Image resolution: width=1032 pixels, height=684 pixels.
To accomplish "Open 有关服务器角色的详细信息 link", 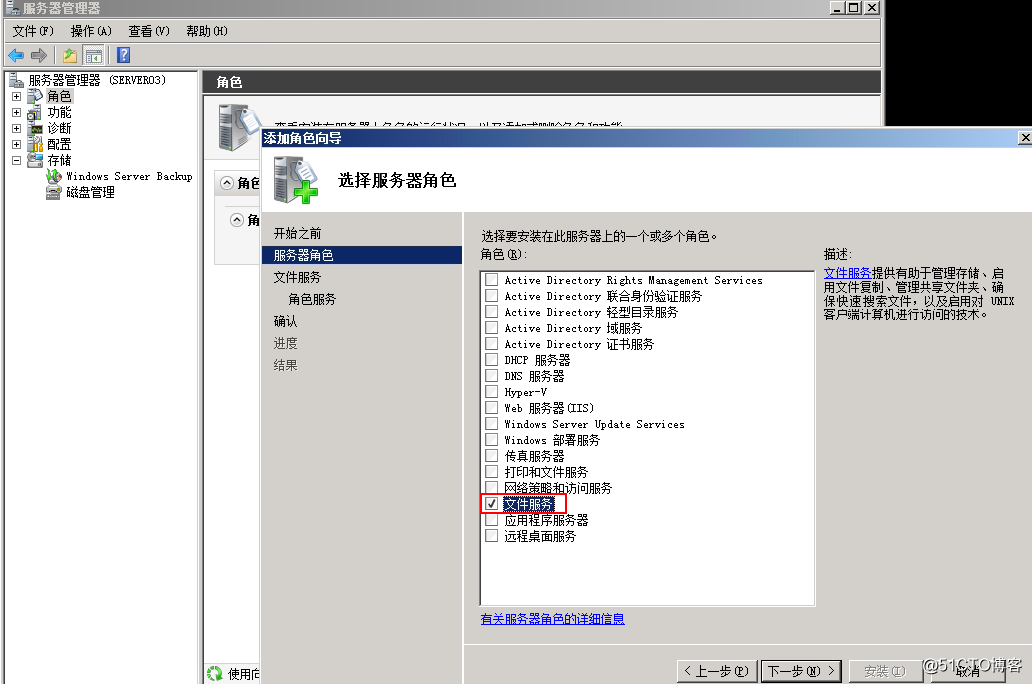I will tap(552, 619).
